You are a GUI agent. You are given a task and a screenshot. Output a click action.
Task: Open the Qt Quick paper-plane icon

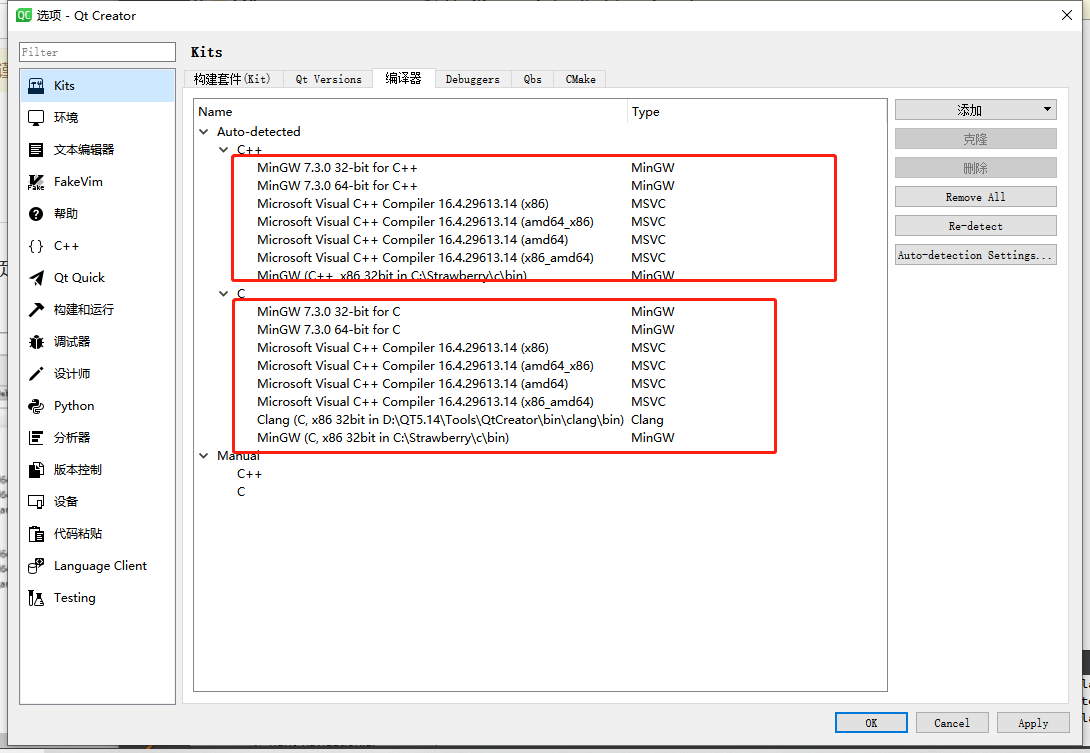click(x=36, y=277)
